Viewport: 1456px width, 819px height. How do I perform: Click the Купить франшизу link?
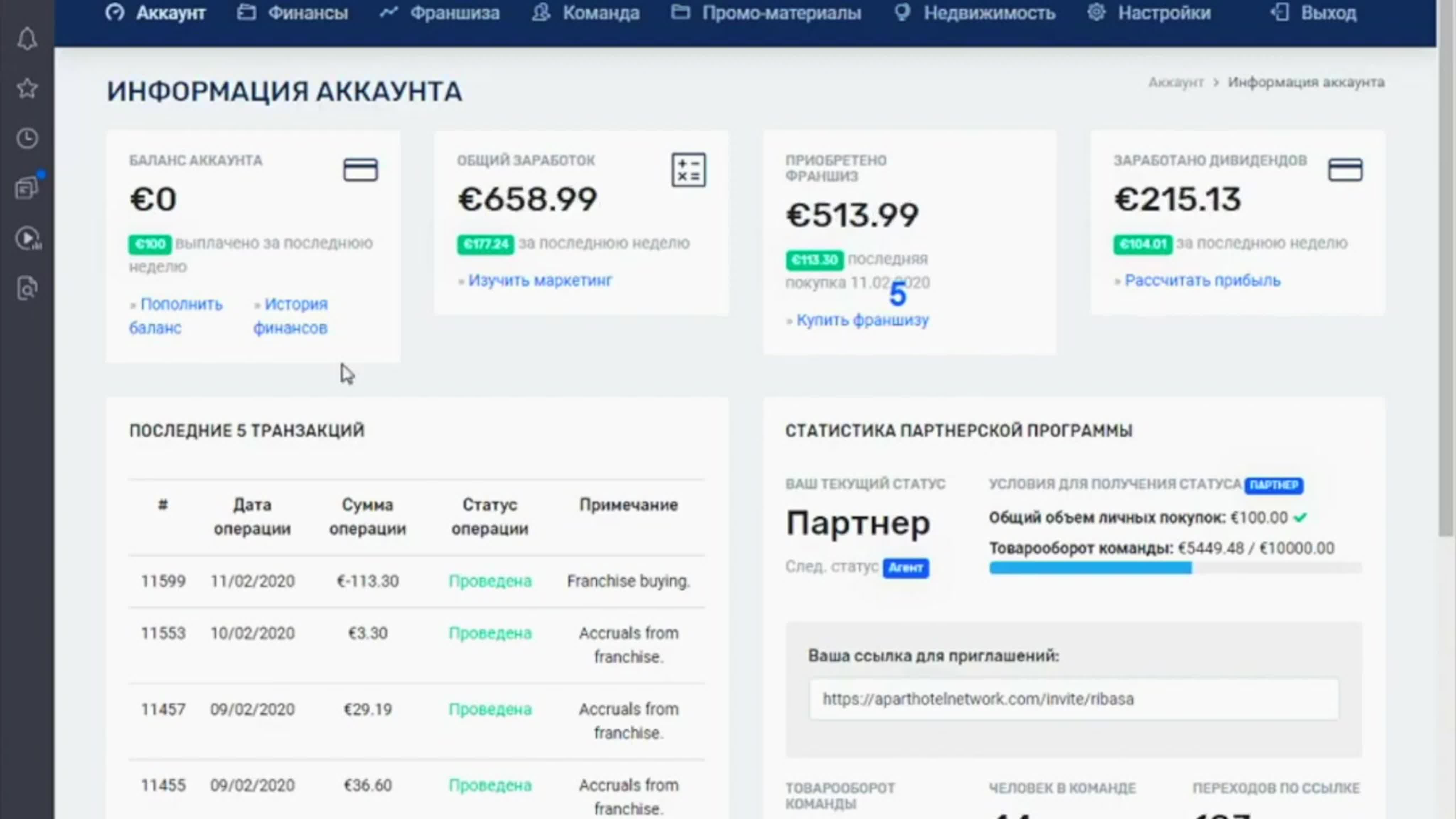pyautogui.click(x=862, y=320)
